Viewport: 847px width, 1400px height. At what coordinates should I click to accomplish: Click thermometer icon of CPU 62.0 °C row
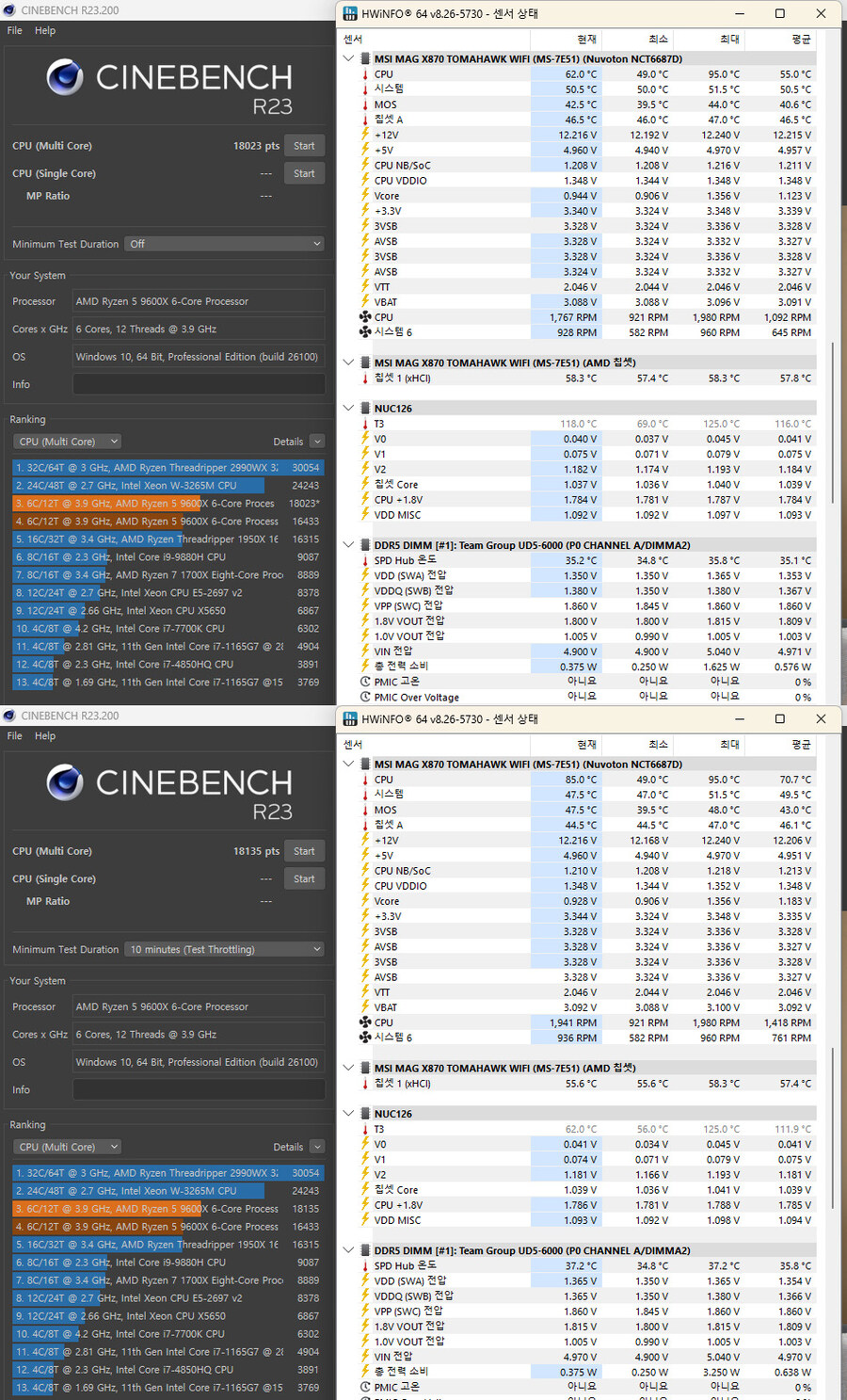(x=365, y=74)
